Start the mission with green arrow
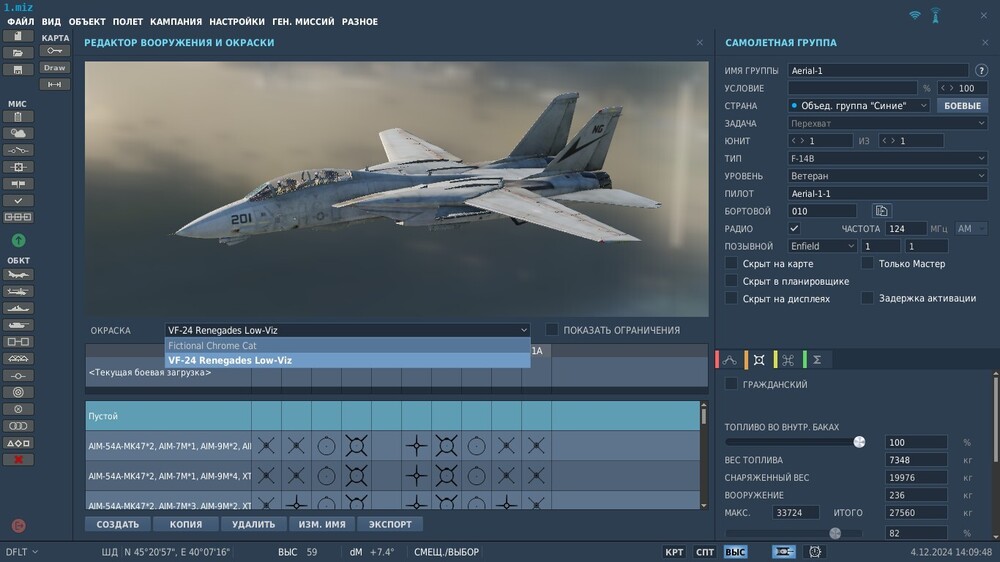 tap(18, 240)
